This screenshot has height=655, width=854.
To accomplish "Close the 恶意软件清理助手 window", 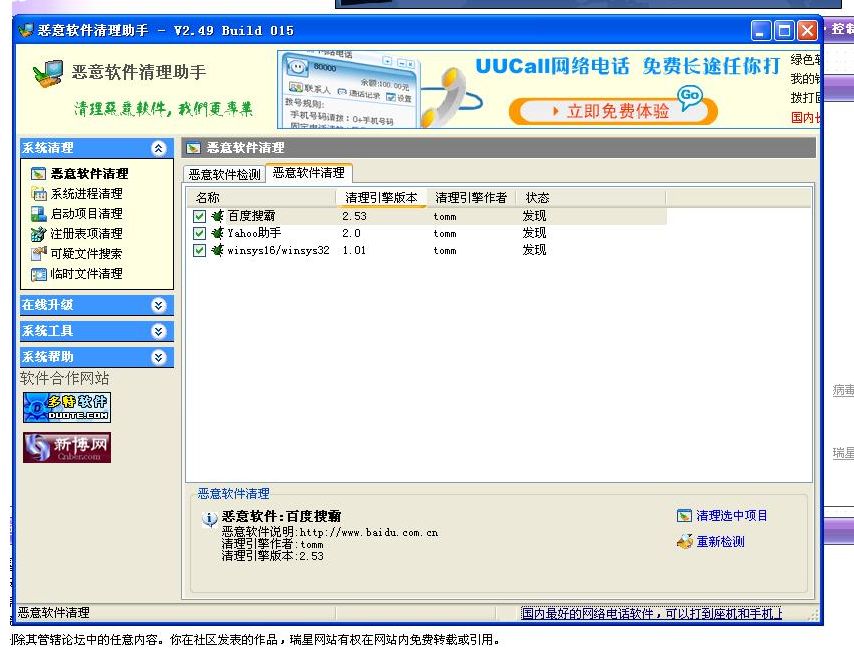I will pyautogui.click(x=808, y=30).
